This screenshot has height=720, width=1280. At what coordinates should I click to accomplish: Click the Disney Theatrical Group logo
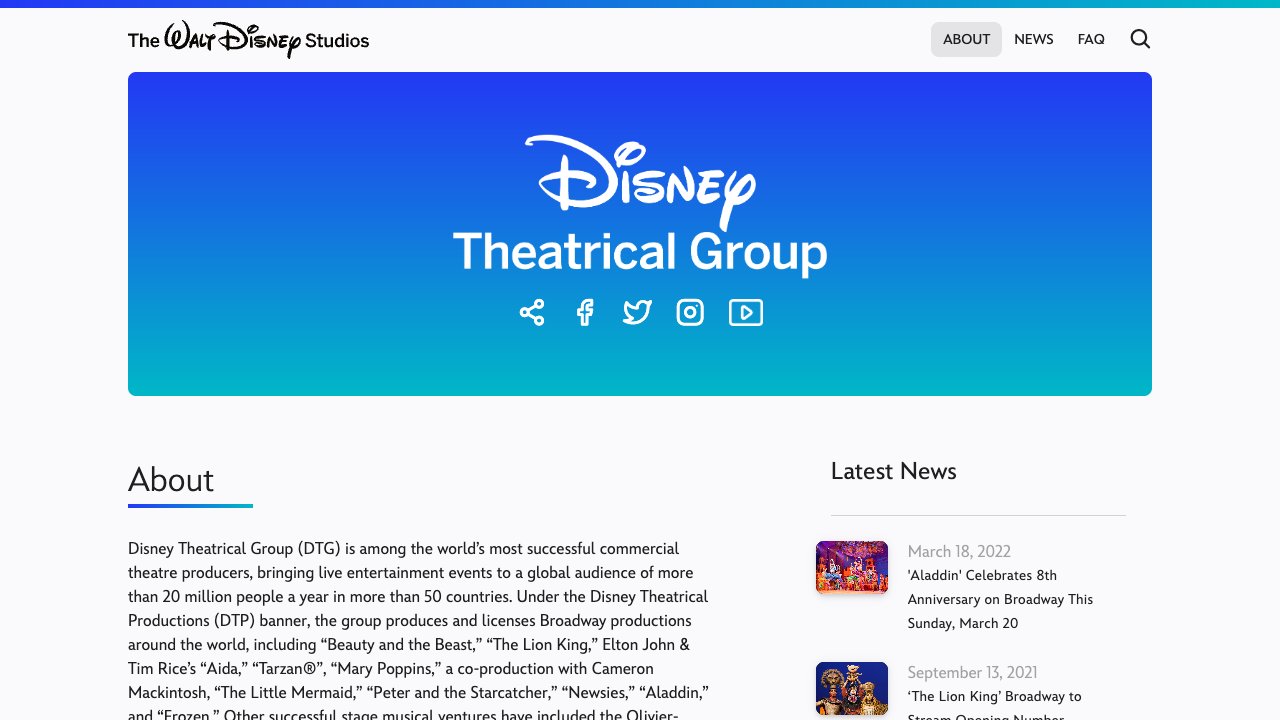click(x=640, y=205)
